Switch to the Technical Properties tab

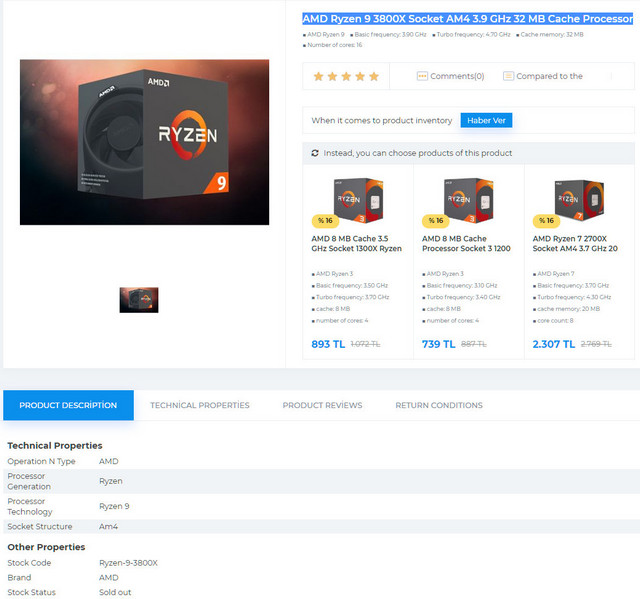pos(200,405)
